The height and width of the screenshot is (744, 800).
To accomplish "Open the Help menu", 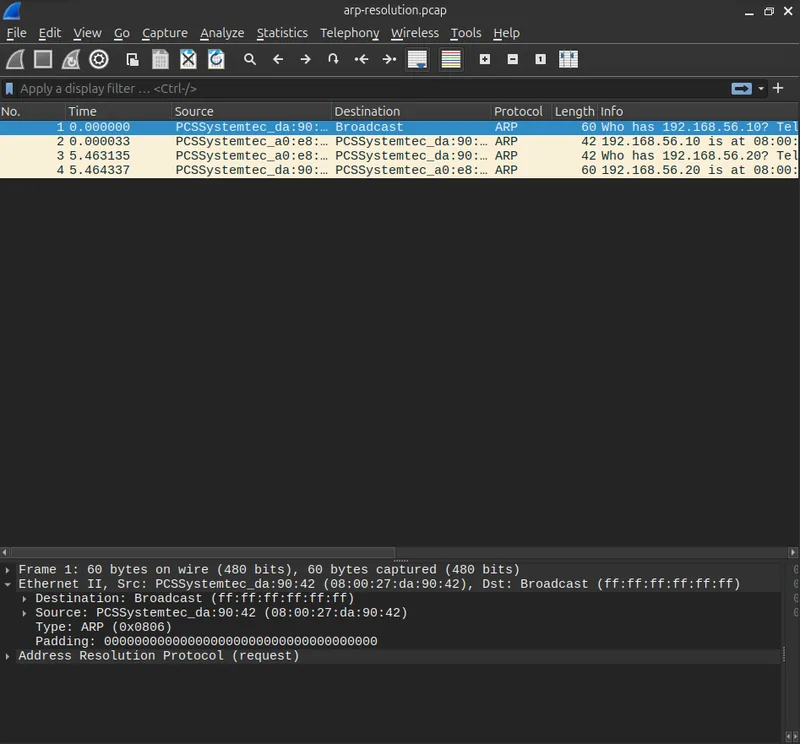I will click(506, 33).
